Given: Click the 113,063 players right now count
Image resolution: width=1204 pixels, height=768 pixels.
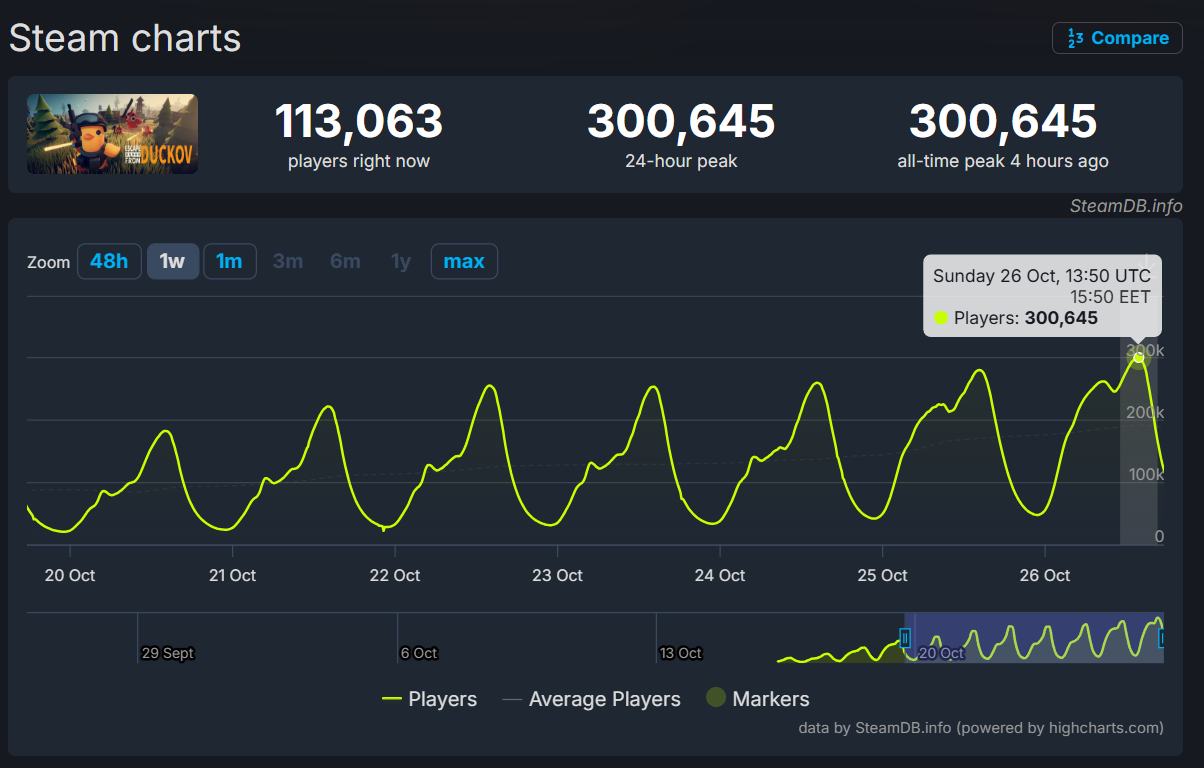Looking at the screenshot, I should click(358, 122).
